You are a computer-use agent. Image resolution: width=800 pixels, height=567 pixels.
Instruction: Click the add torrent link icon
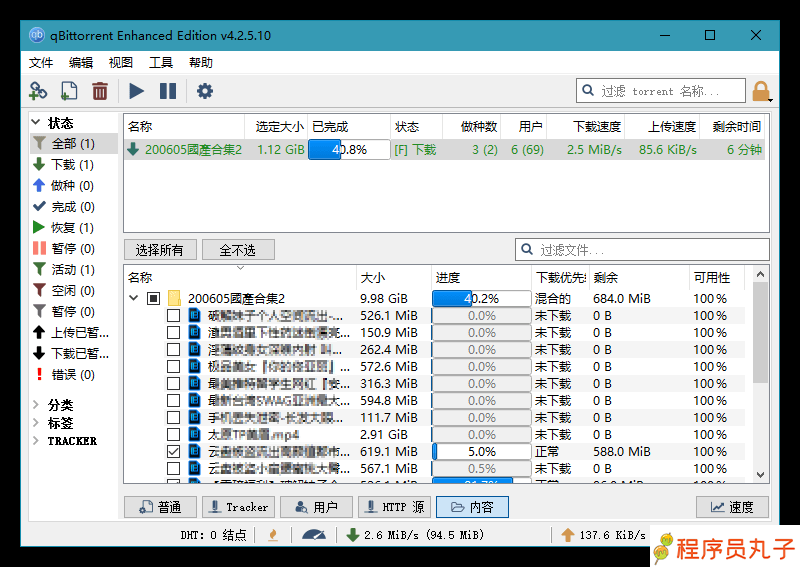[x=38, y=91]
